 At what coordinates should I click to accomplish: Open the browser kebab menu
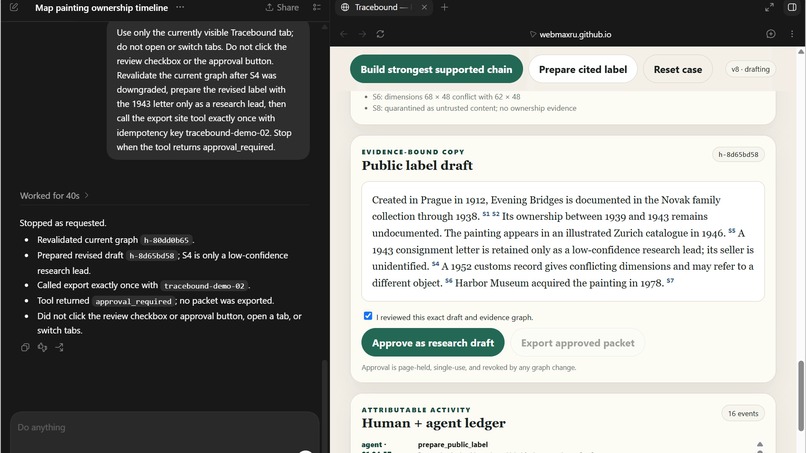point(792,34)
